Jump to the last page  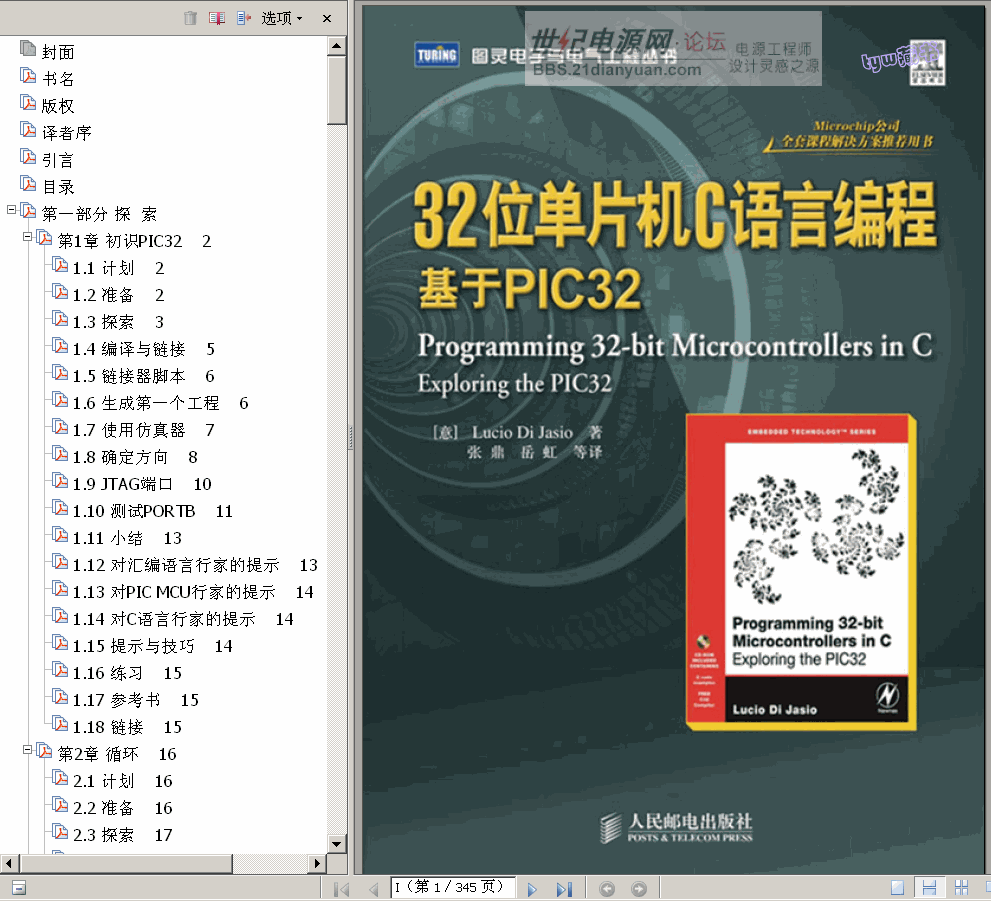pos(564,889)
